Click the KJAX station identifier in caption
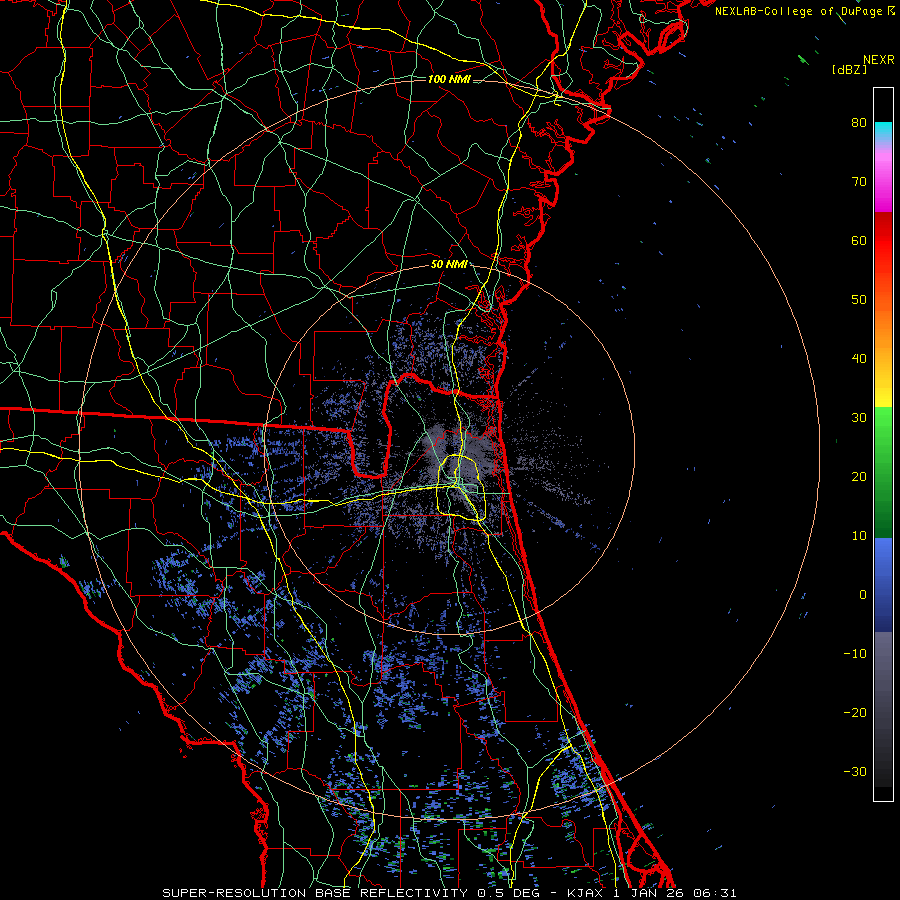 click(587, 893)
